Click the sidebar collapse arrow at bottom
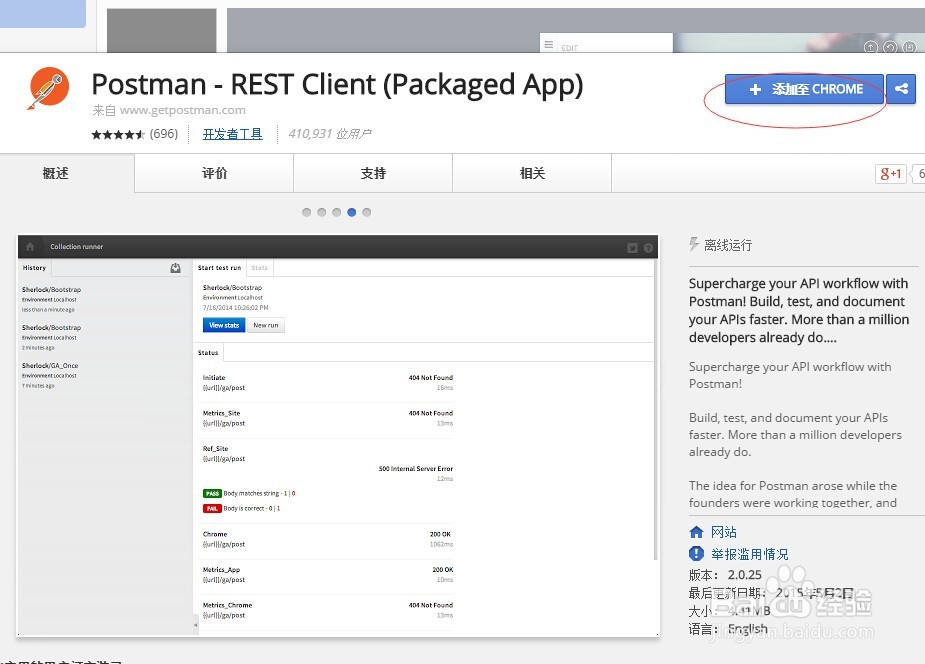Image resolution: width=925 pixels, height=664 pixels. point(196,624)
